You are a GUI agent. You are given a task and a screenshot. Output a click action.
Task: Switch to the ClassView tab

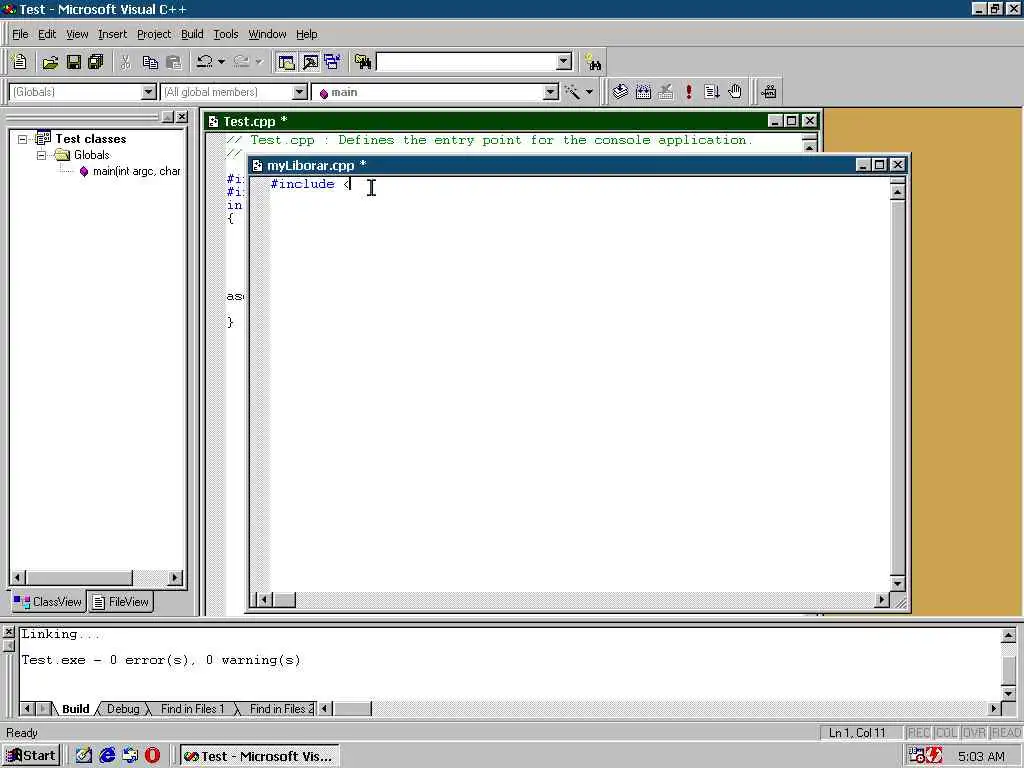click(x=48, y=601)
